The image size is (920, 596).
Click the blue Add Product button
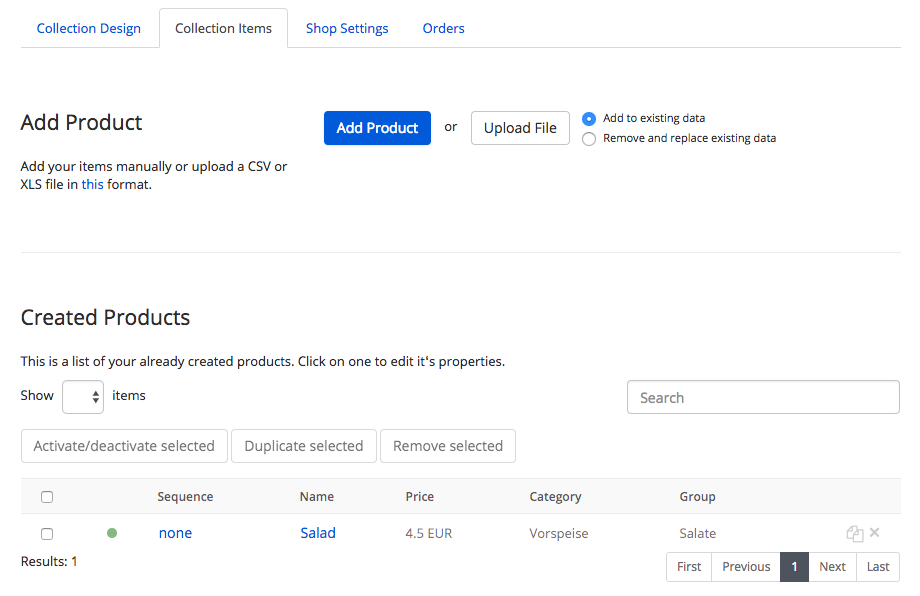[x=377, y=128]
